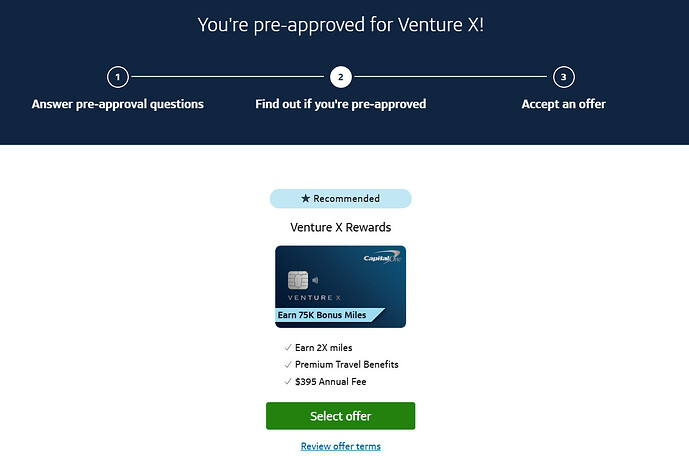Select the Answer pre-approval questions step label
The height and width of the screenshot is (456, 689).
click(118, 104)
